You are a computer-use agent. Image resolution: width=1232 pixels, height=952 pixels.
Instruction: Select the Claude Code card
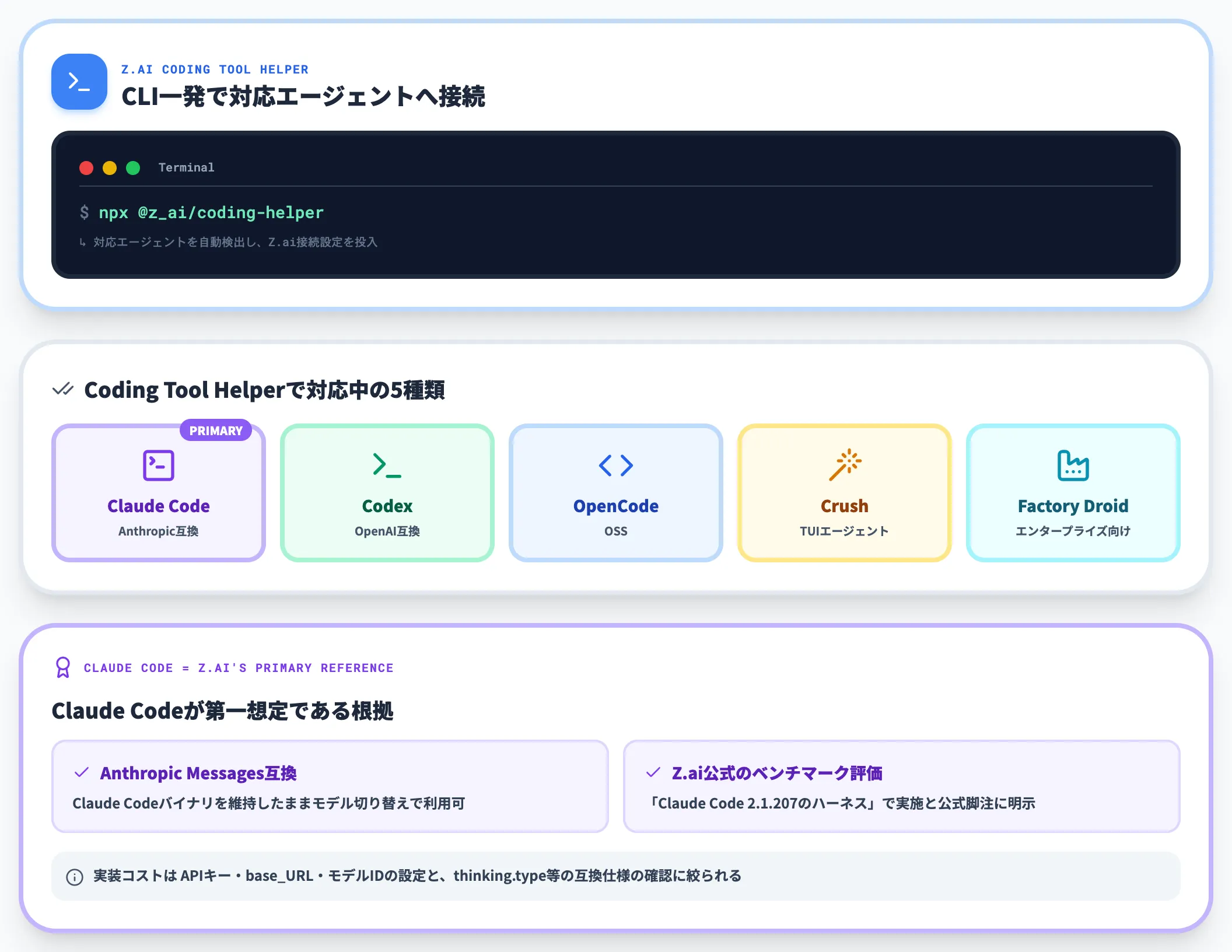pos(159,493)
